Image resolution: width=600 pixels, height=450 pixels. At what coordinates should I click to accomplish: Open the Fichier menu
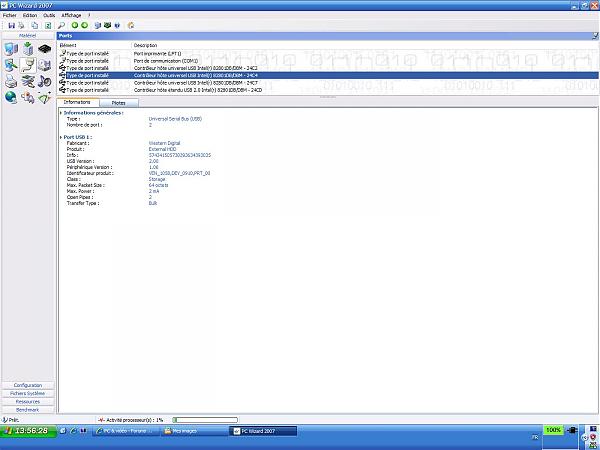[x=10, y=15]
